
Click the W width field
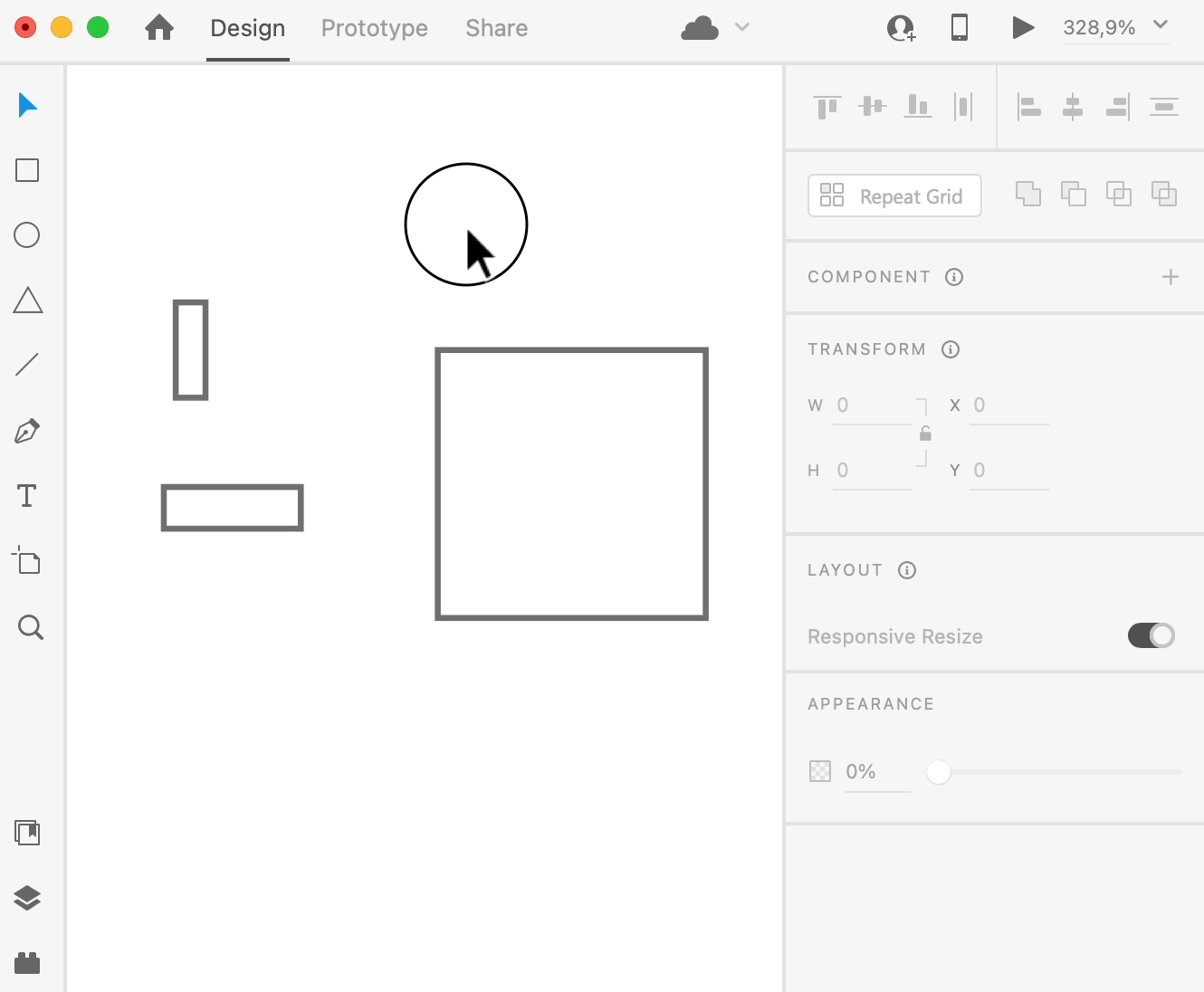tap(873, 405)
